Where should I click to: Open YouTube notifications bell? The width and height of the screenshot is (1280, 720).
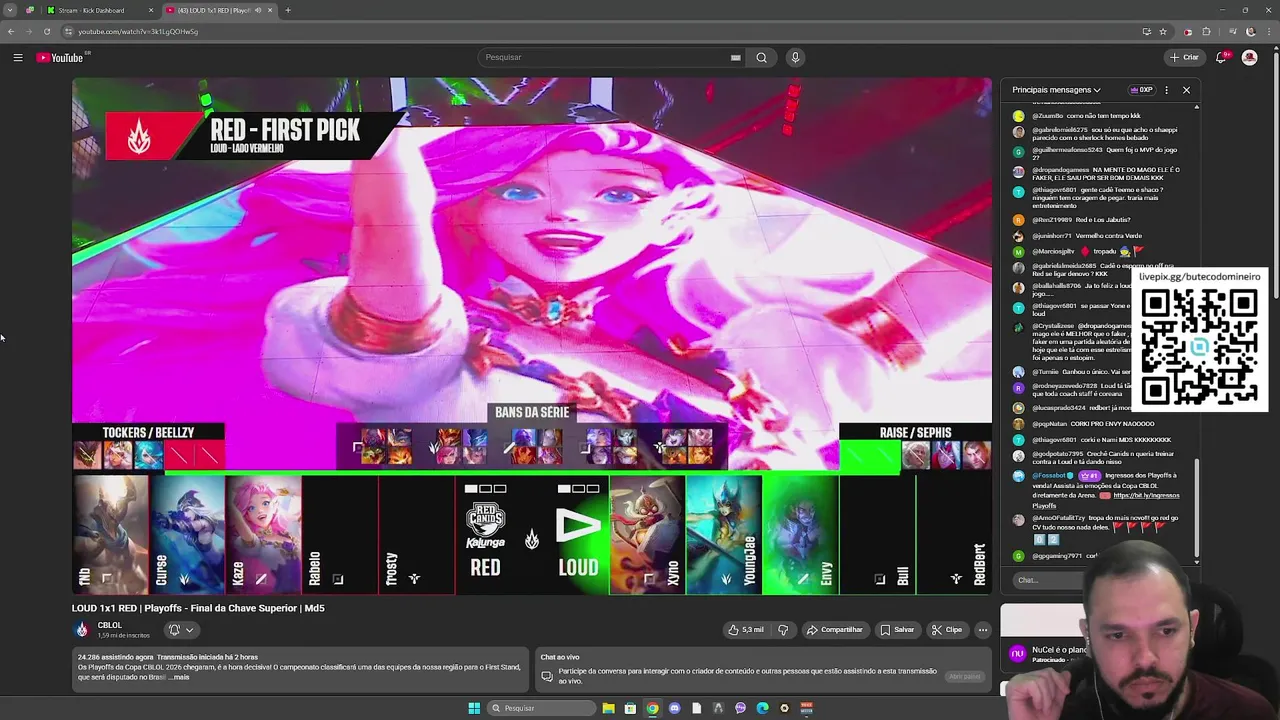(x=1221, y=57)
